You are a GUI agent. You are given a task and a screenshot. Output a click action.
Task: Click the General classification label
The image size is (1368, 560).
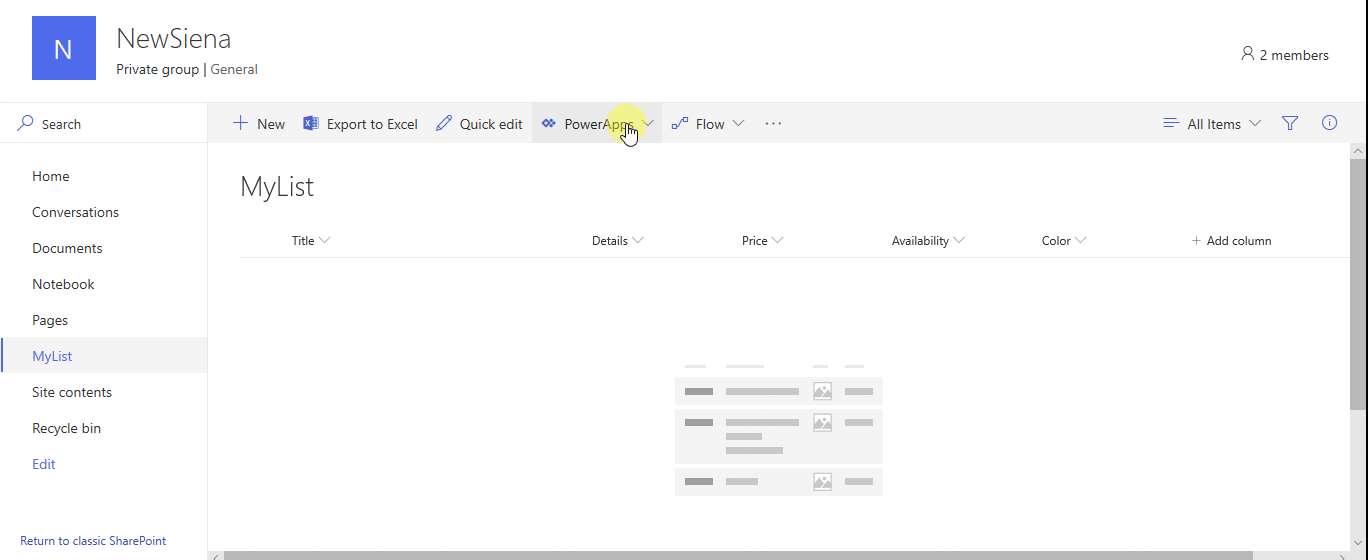pyautogui.click(x=234, y=69)
